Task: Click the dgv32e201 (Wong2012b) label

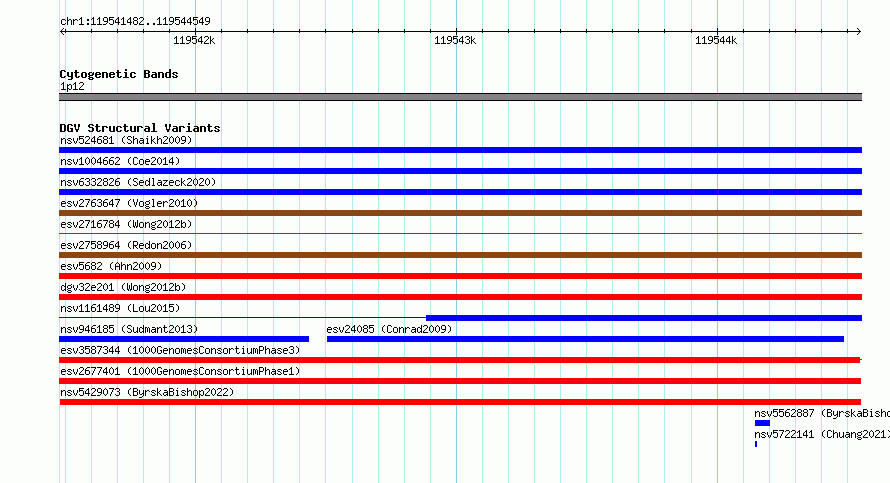Action: tap(123, 287)
